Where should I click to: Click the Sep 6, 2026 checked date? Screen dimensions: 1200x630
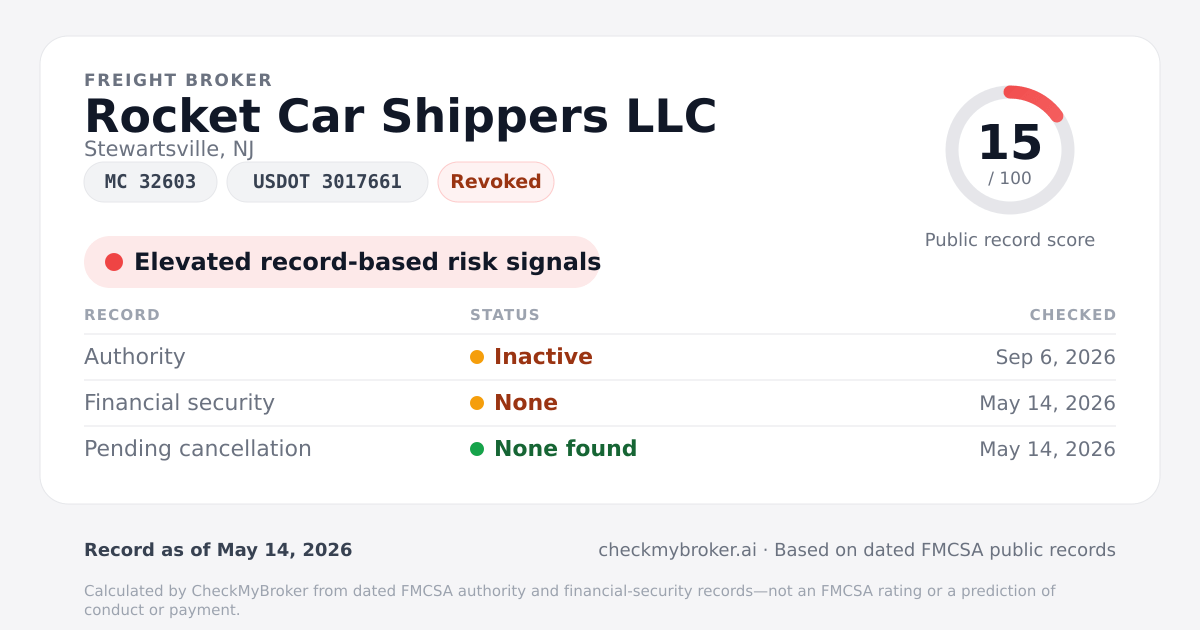pos(1055,357)
